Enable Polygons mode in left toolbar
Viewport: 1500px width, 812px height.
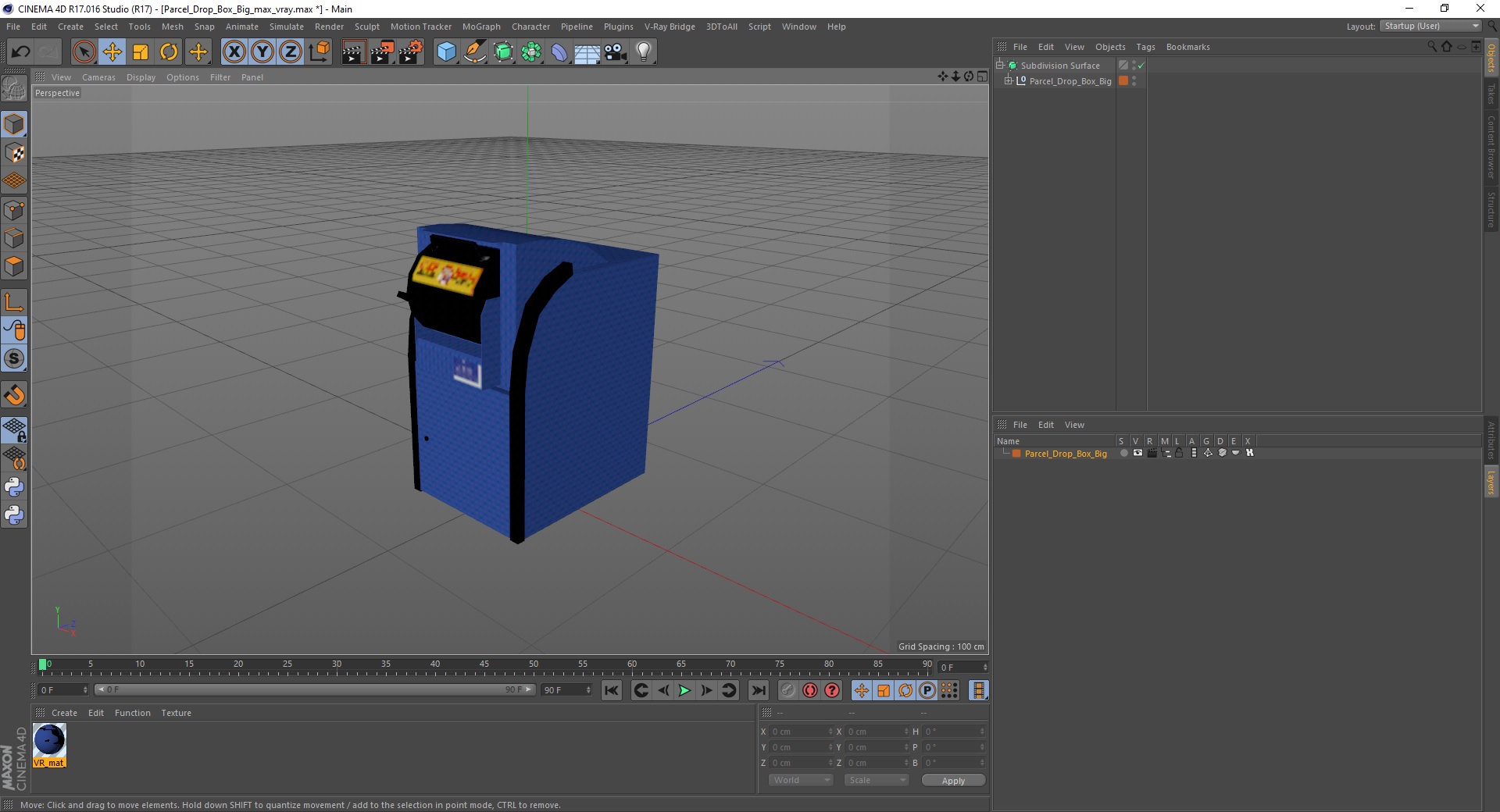[14, 266]
